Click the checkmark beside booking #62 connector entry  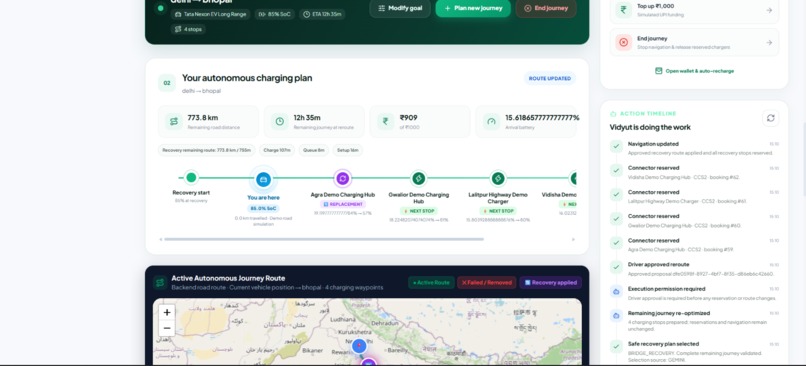(x=616, y=171)
